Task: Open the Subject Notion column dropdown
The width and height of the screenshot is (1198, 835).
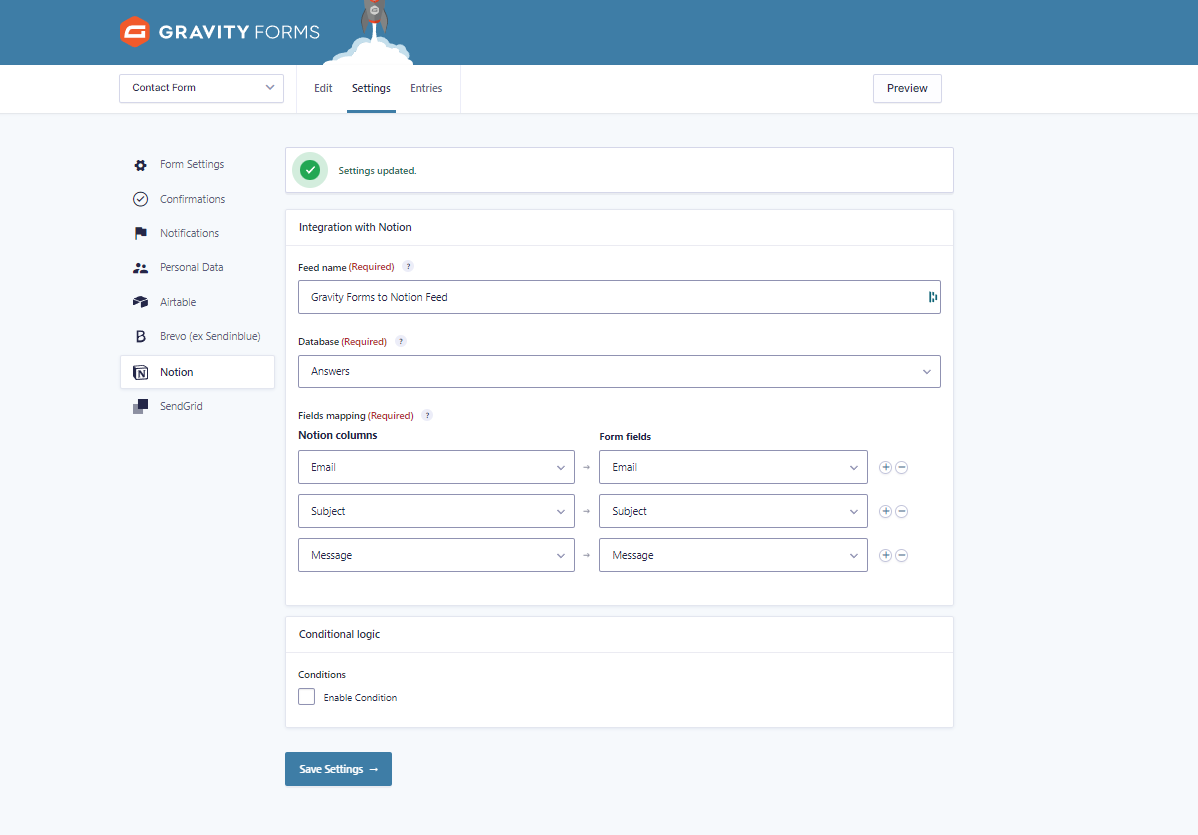Action: [436, 511]
